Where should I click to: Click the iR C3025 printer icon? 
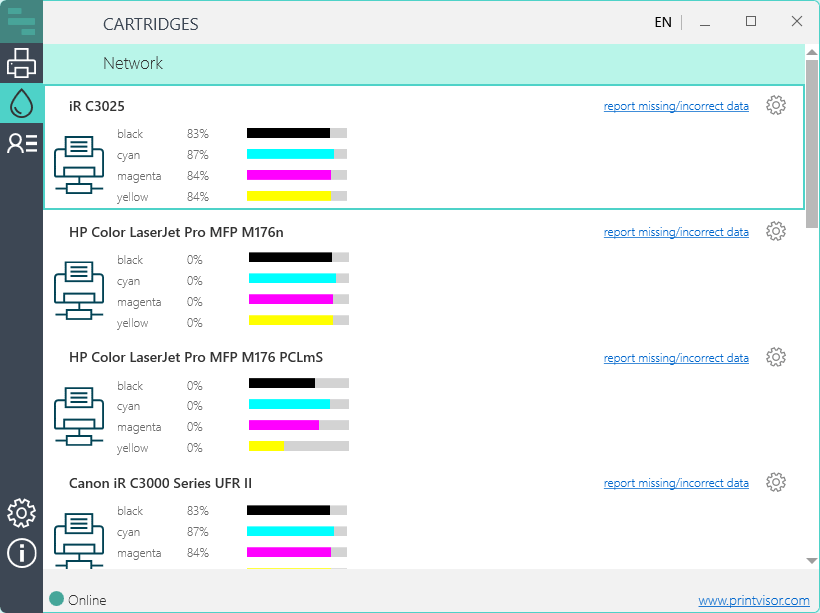pyautogui.click(x=78, y=165)
